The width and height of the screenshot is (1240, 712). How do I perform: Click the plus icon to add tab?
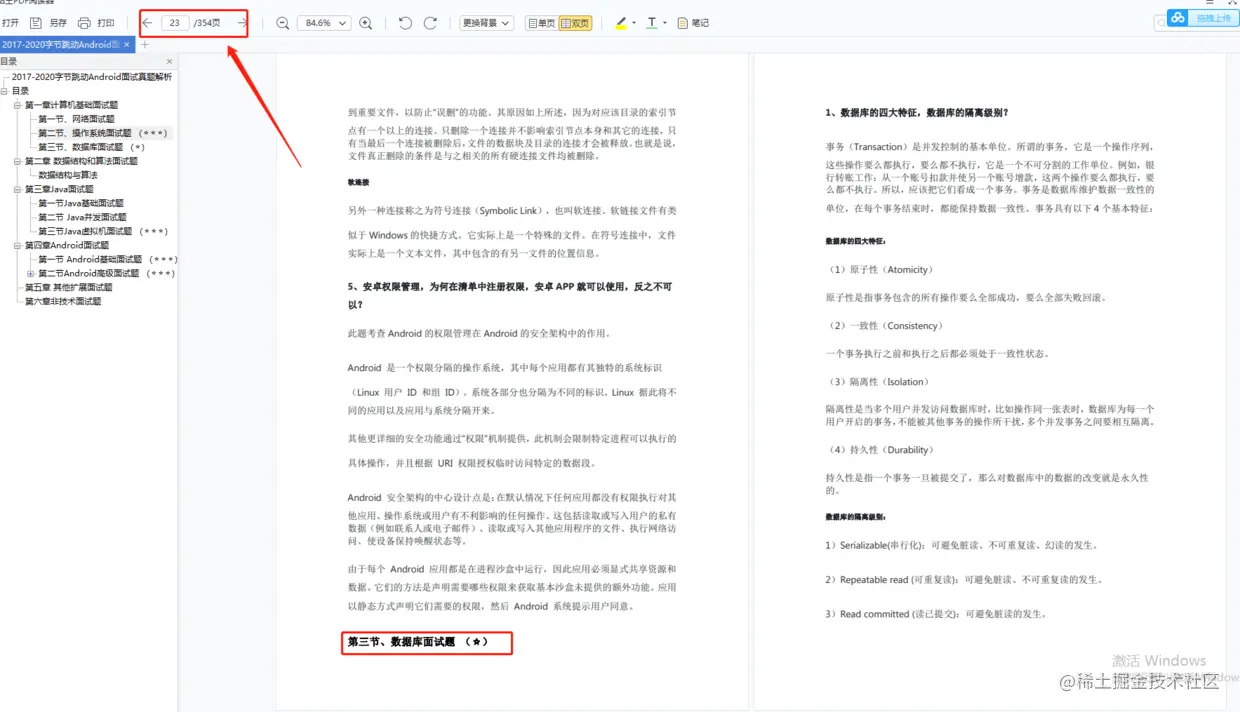pyautogui.click(x=145, y=45)
